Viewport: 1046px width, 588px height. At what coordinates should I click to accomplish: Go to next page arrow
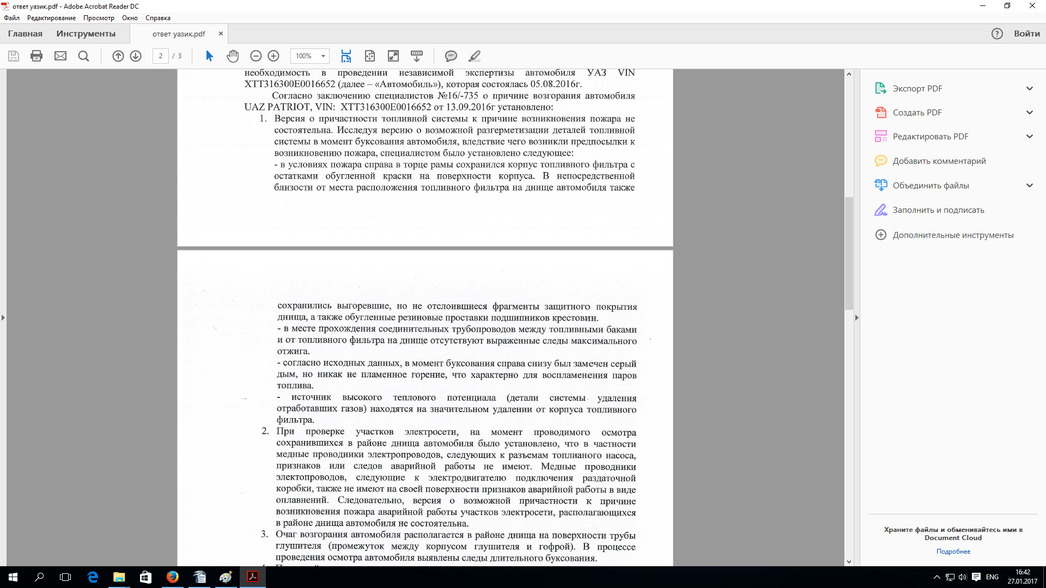[x=136, y=56]
